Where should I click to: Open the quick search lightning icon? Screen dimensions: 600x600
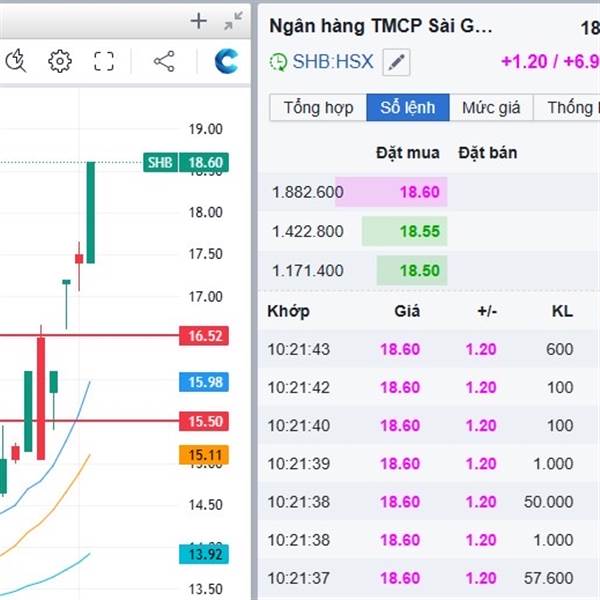16,61
